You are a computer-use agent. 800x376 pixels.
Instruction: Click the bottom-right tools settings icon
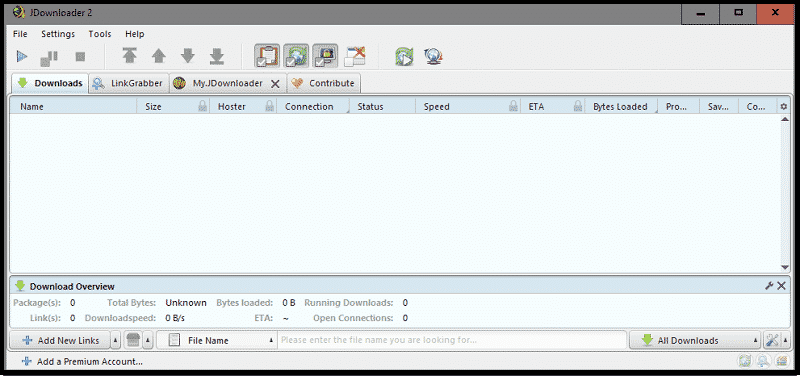[771, 340]
